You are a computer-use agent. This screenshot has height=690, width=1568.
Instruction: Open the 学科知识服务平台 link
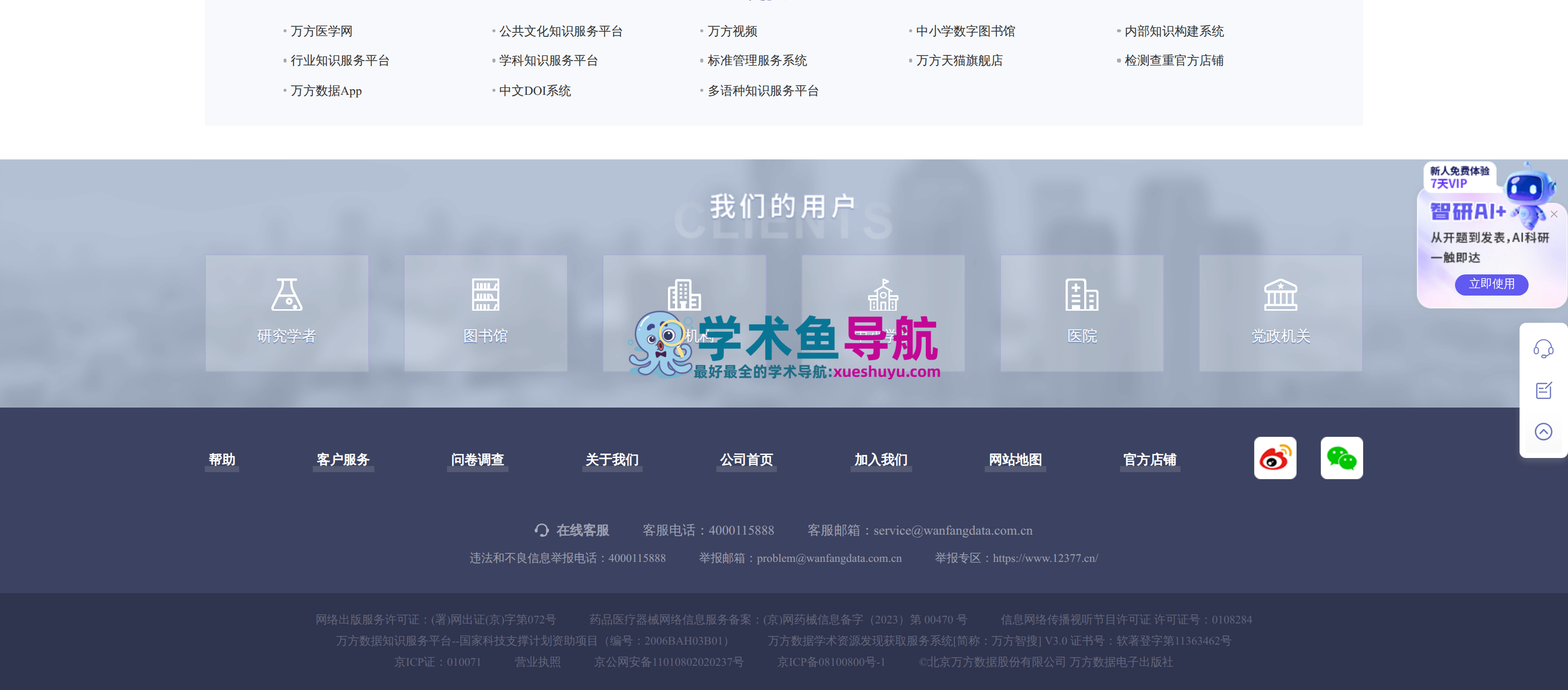[x=548, y=60]
